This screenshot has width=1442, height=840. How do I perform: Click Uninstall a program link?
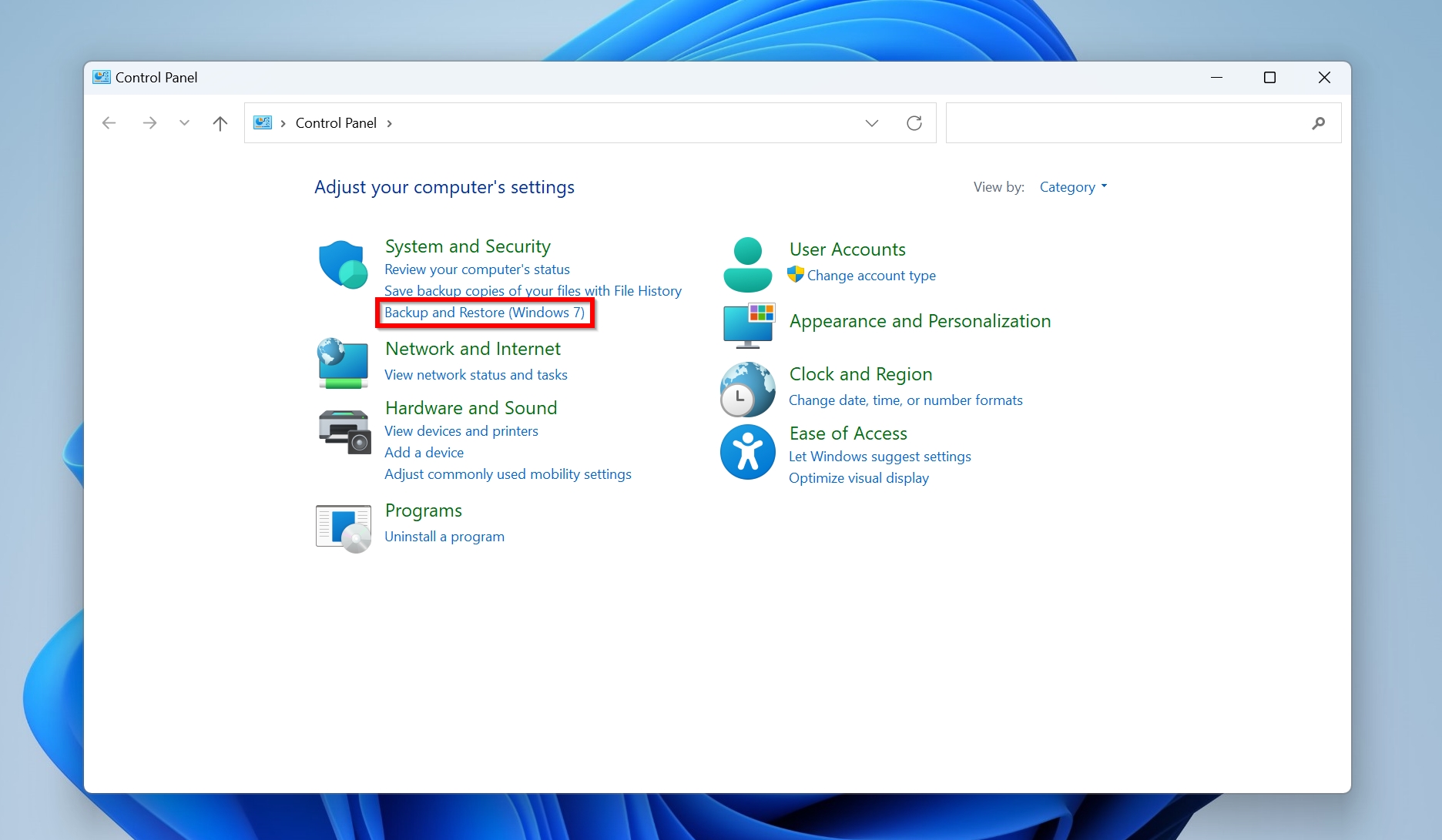click(444, 537)
